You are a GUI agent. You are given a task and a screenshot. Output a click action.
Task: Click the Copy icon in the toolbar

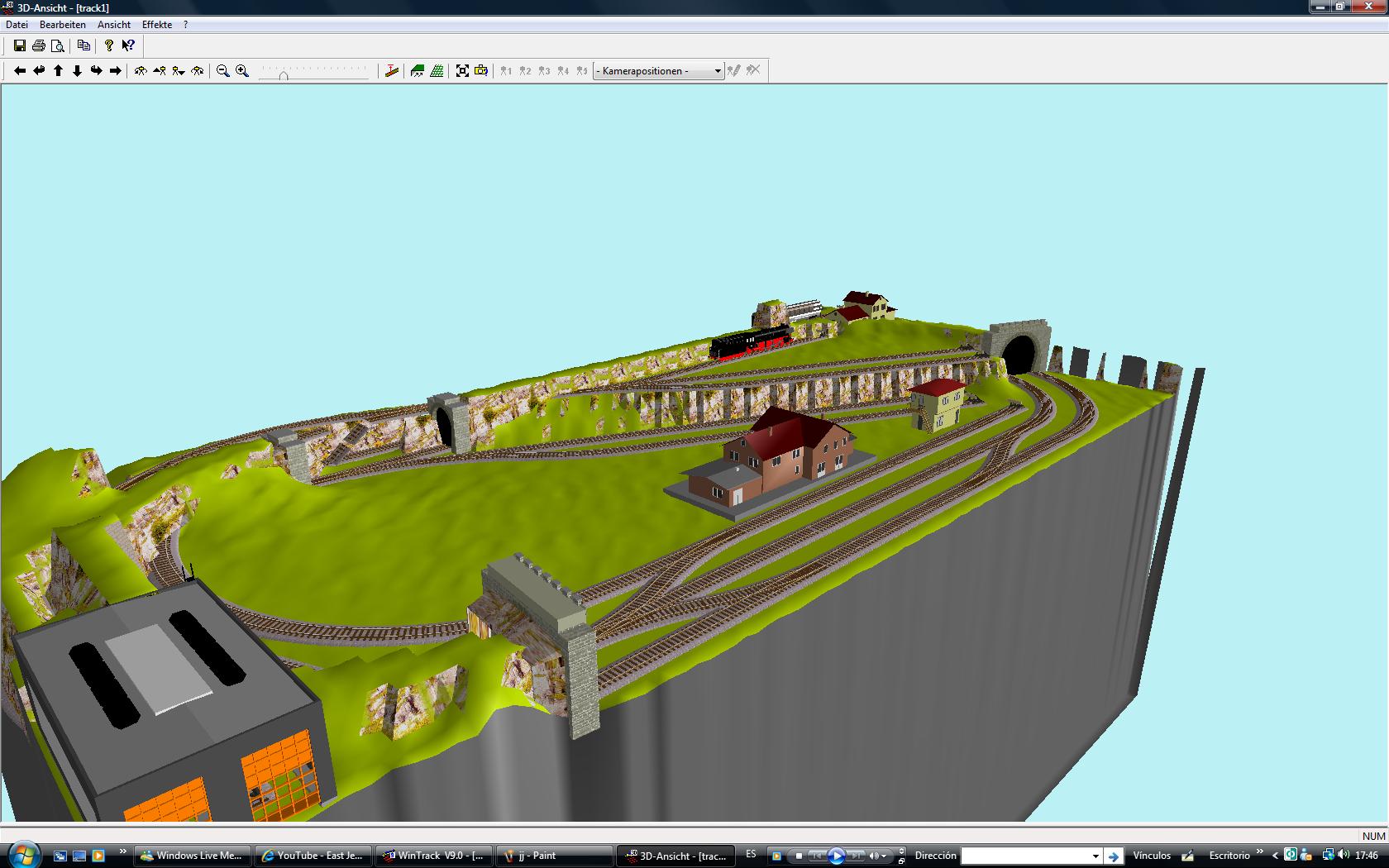(x=84, y=46)
